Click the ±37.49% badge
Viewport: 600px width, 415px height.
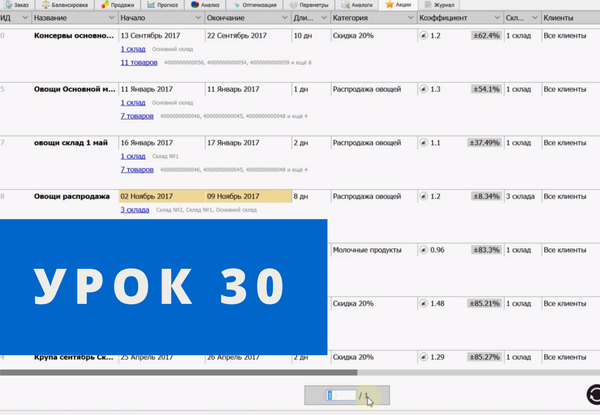[484, 143]
